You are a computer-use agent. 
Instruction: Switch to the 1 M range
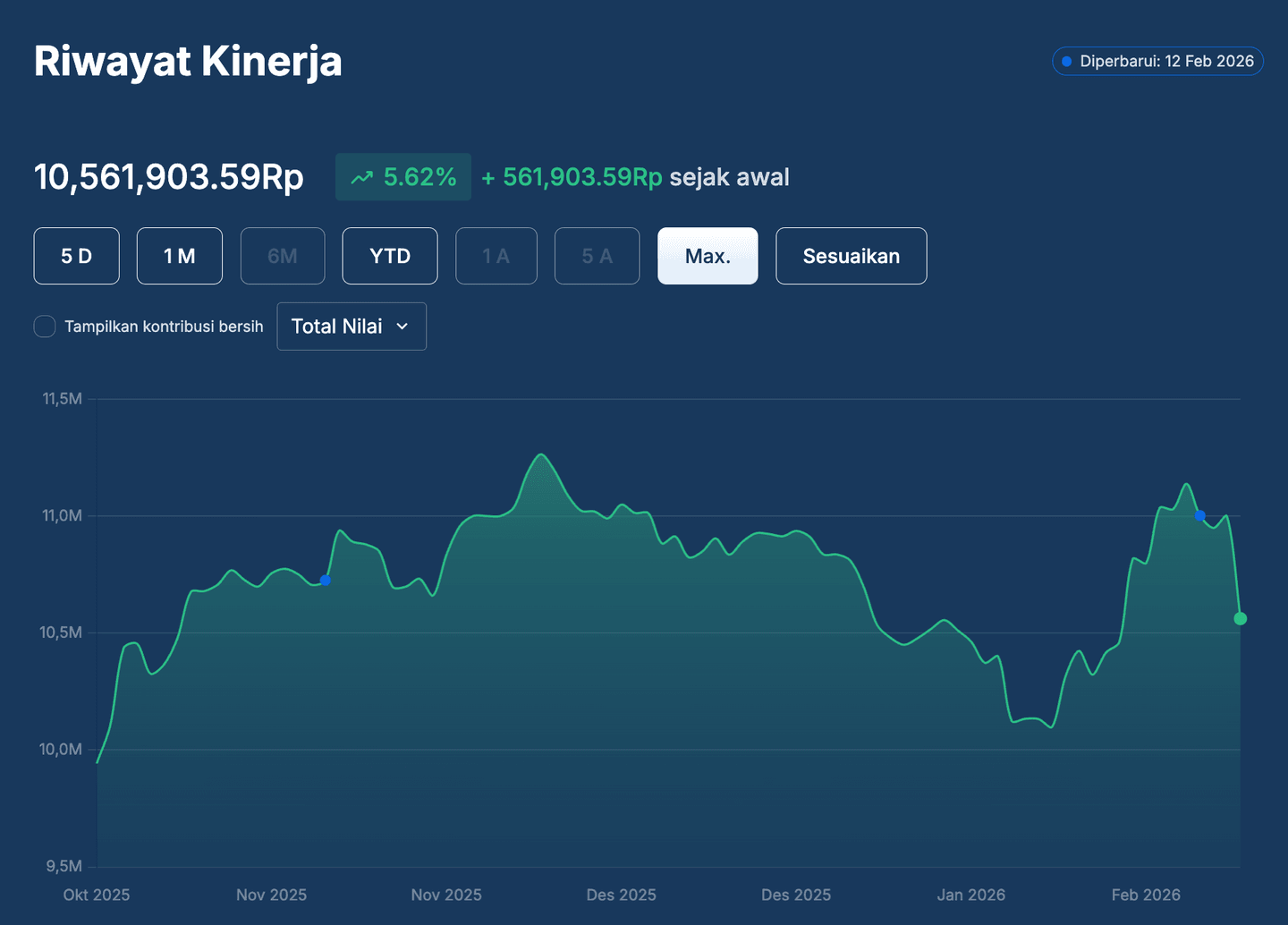tap(179, 256)
